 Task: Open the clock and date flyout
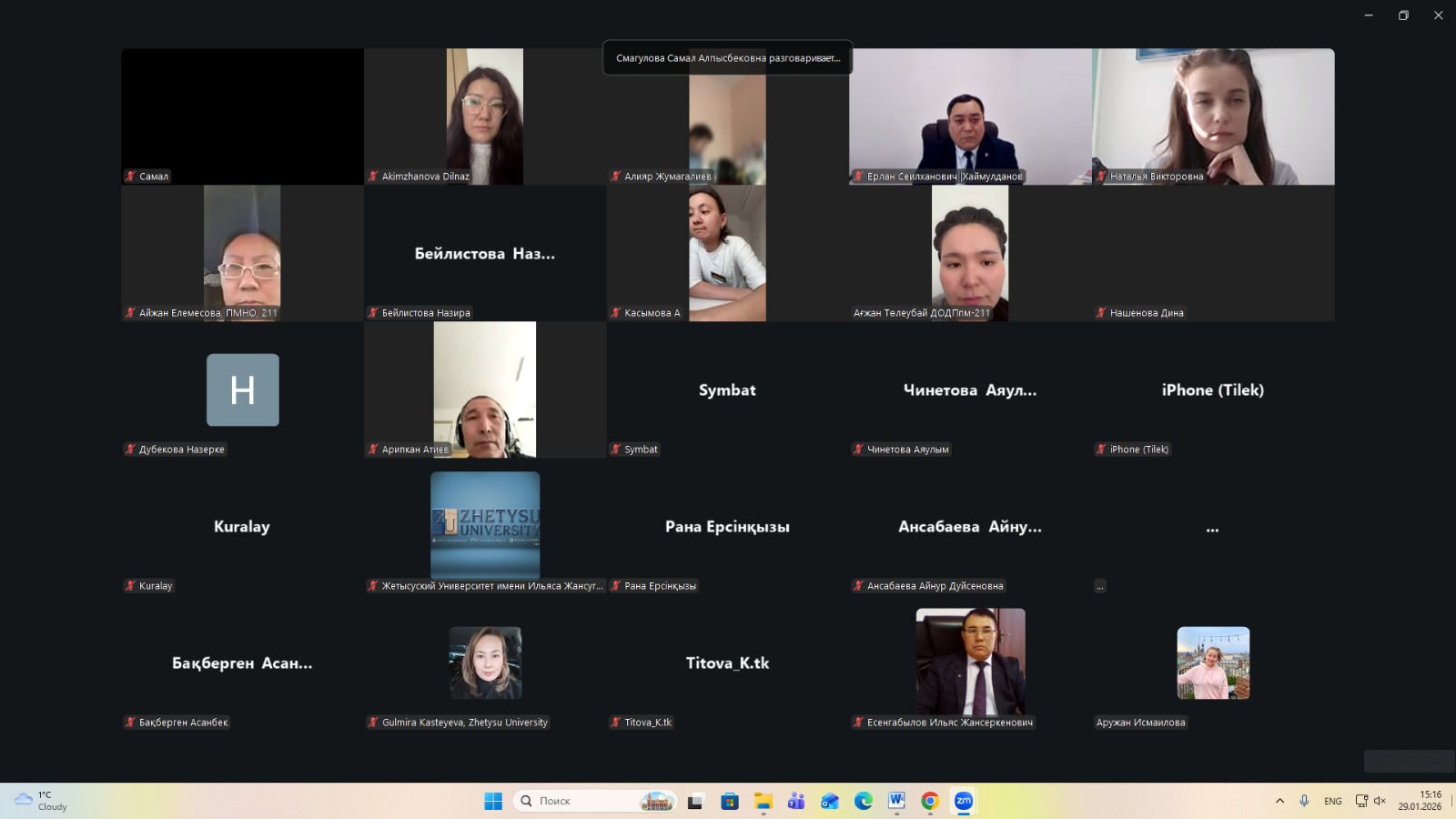(x=1420, y=801)
